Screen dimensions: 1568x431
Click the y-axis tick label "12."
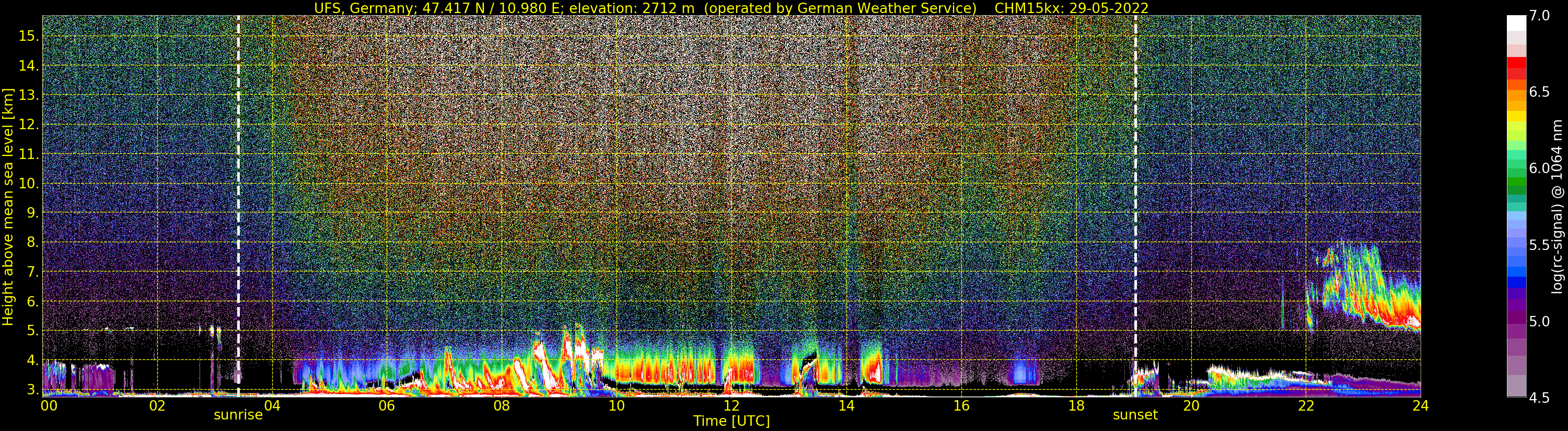[29, 124]
